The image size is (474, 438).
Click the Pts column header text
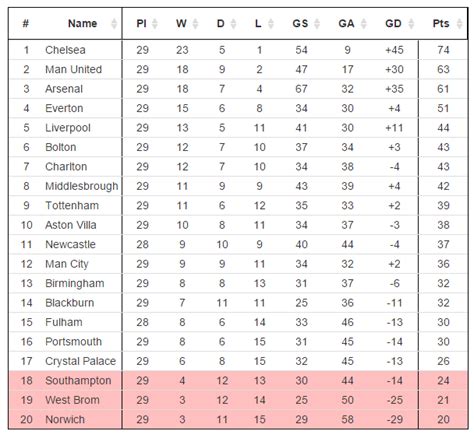click(441, 24)
